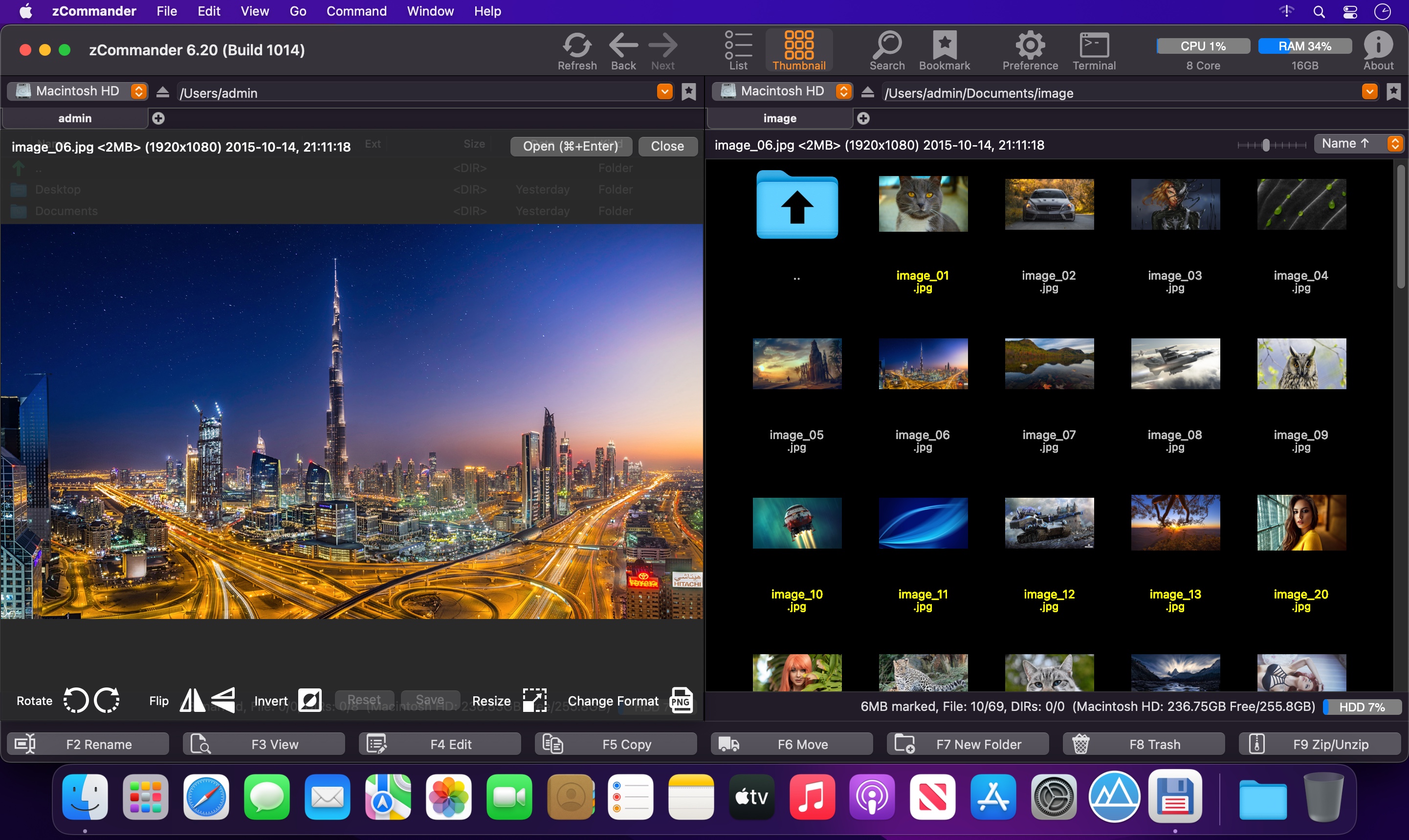Image resolution: width=1409 pixels, height=840 pixels.
Task: Expand right panel path history dropdown
Action: pyautogui.click(x=1369, y=91)
